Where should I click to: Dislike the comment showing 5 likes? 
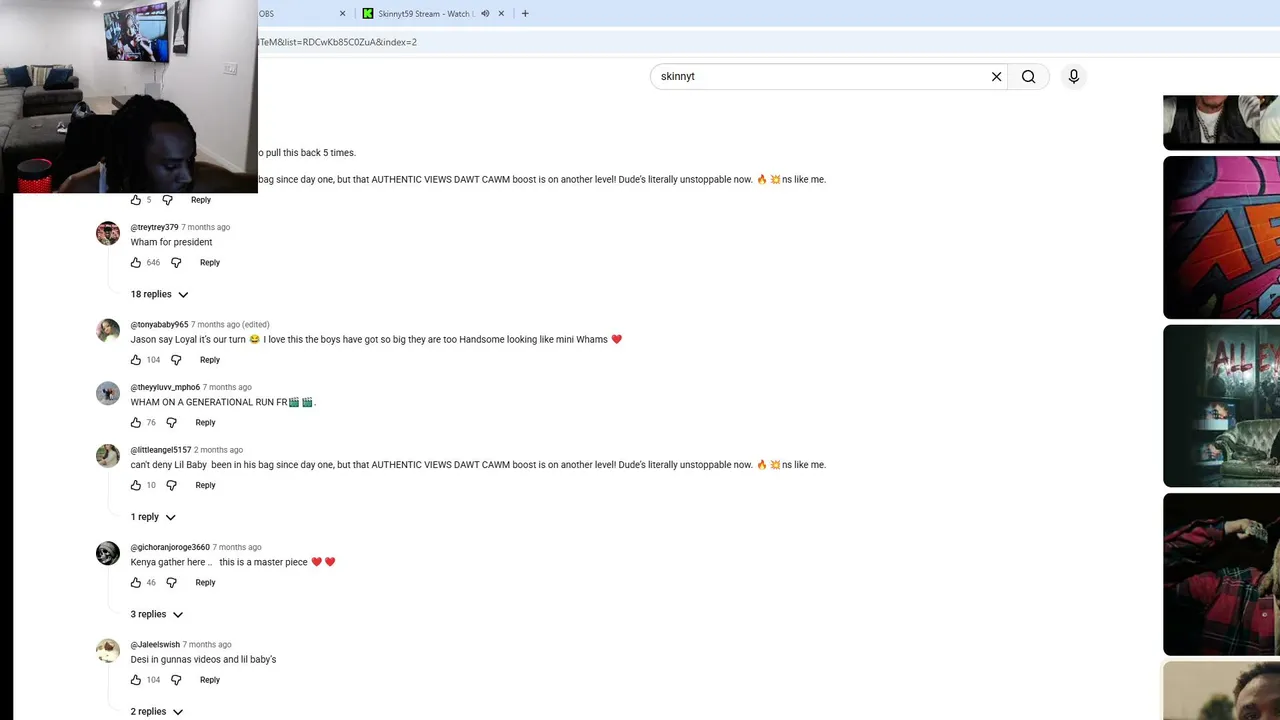click(x=167, y=200)
